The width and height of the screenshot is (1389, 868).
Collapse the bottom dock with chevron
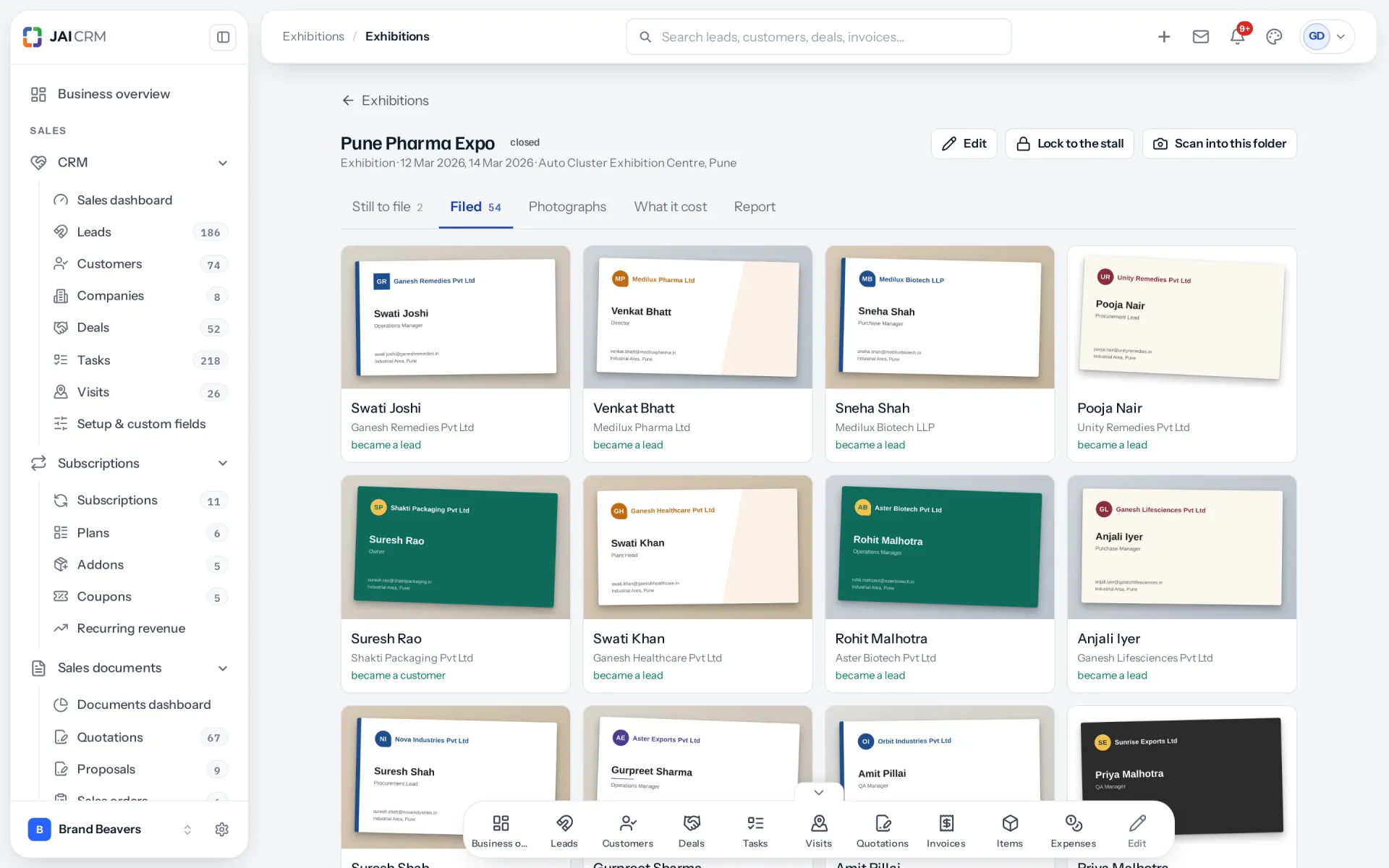819,793
